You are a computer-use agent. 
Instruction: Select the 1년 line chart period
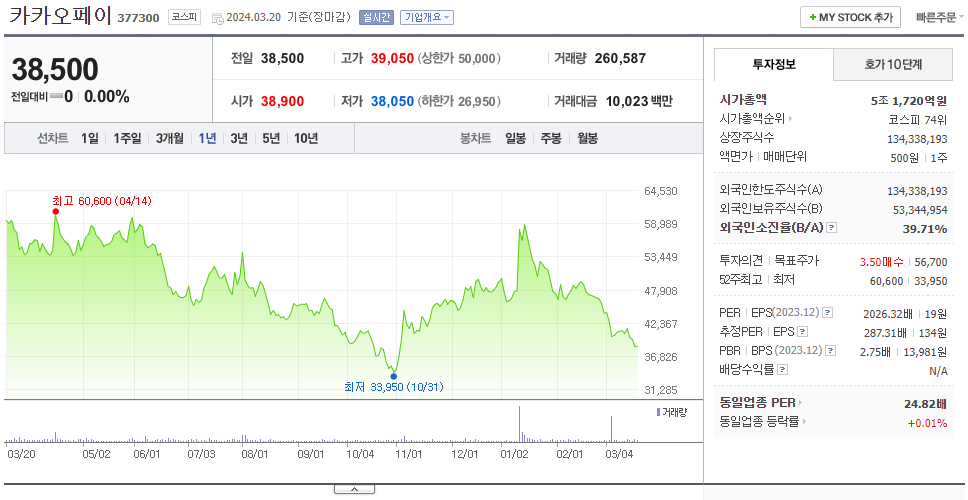(207, 139)
